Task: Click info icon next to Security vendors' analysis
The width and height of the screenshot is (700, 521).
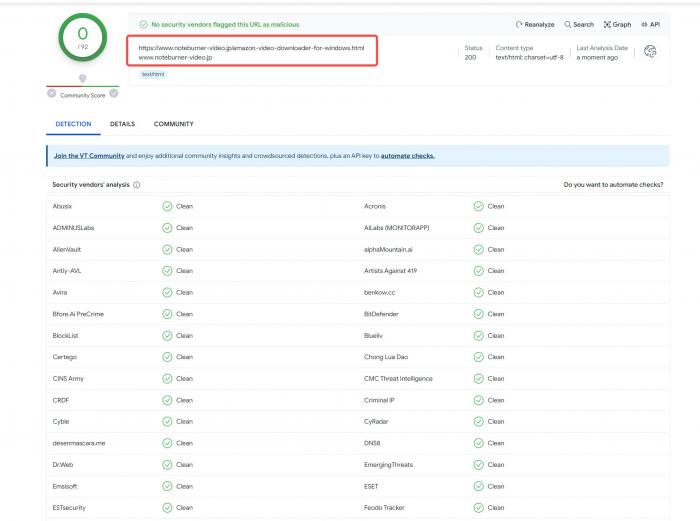Action: tap(137, 185)
